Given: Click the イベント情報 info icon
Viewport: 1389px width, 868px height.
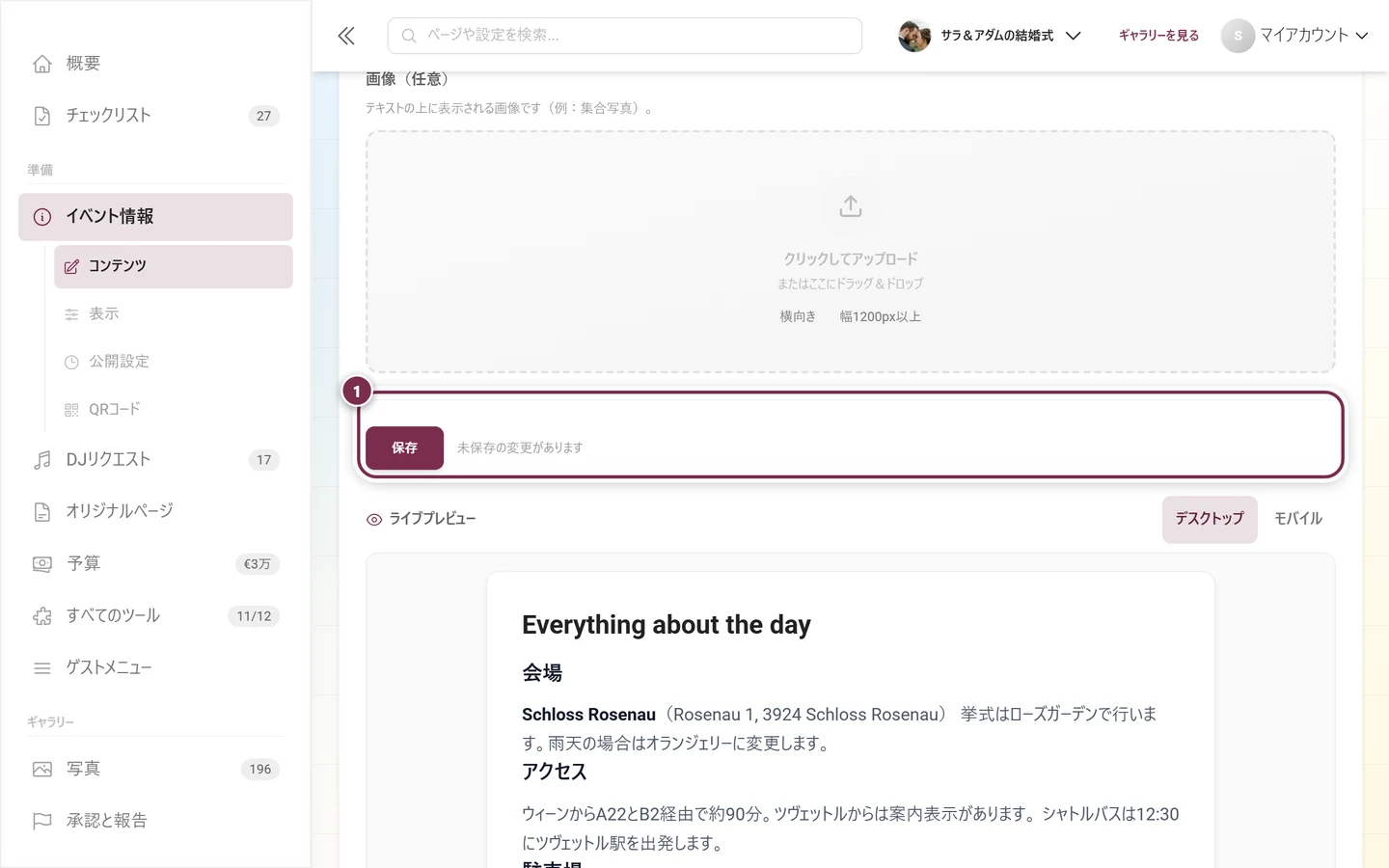Looking at the screenshot, I should click(x=42, y=217).
